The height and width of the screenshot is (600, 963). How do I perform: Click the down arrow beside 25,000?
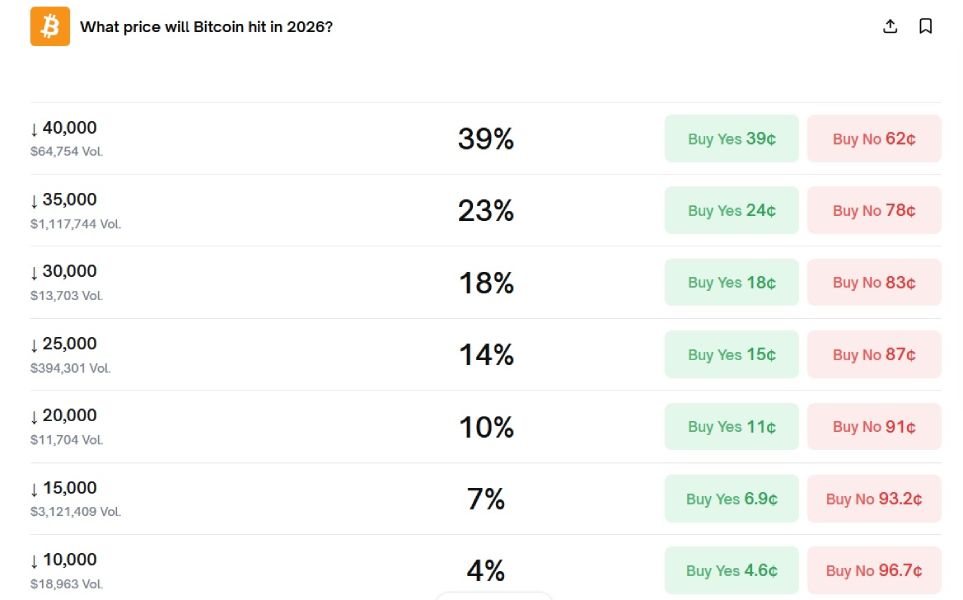(x=31, y=344)
